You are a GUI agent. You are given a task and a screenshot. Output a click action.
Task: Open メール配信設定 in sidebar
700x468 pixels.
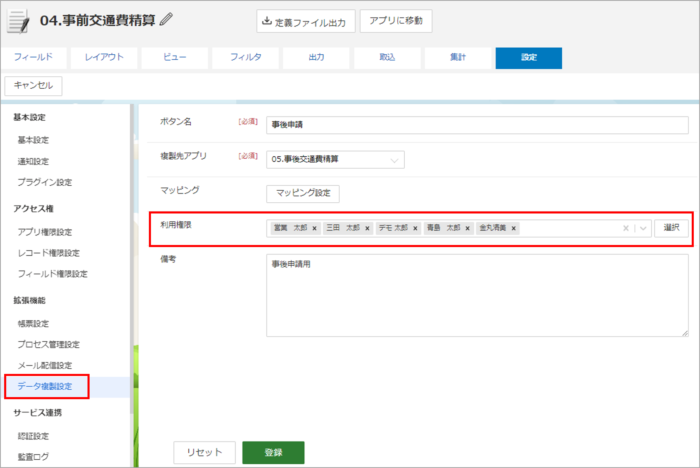click(45, 366)
